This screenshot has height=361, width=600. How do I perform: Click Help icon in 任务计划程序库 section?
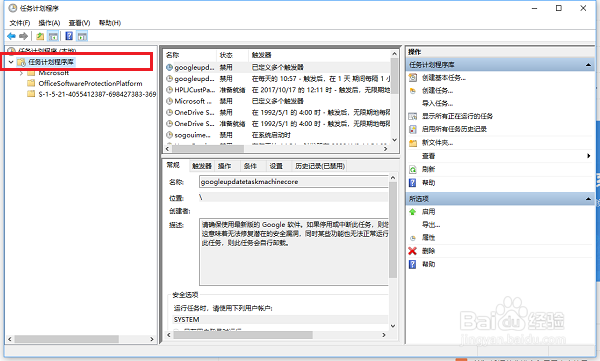coord(412,183)
